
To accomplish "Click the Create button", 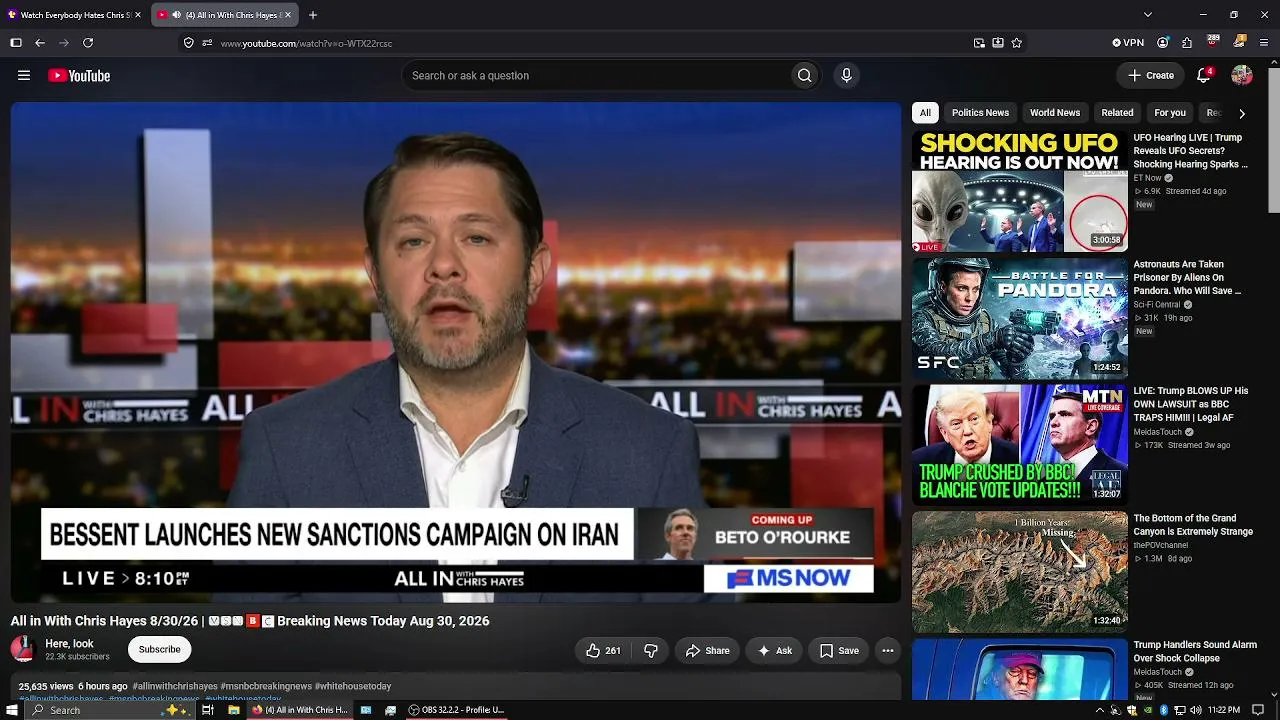I will [1151, 76].
